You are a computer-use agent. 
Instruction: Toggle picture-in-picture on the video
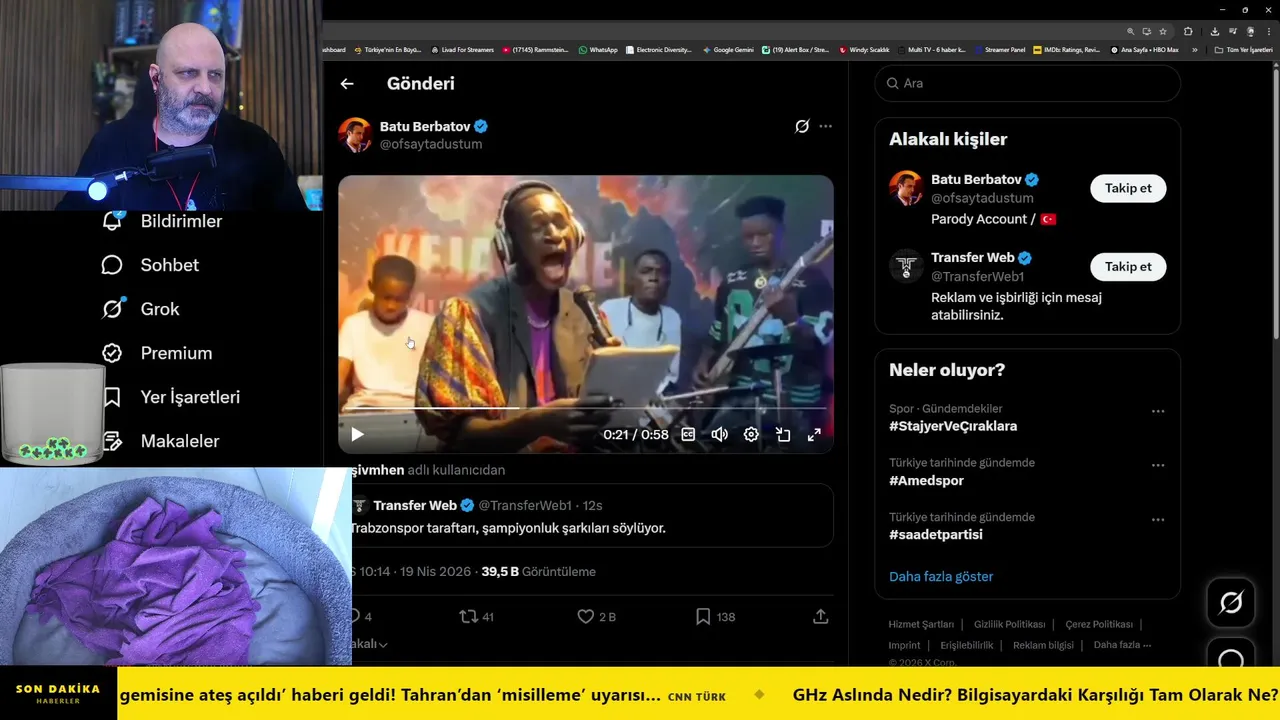[x=783, y=434]
